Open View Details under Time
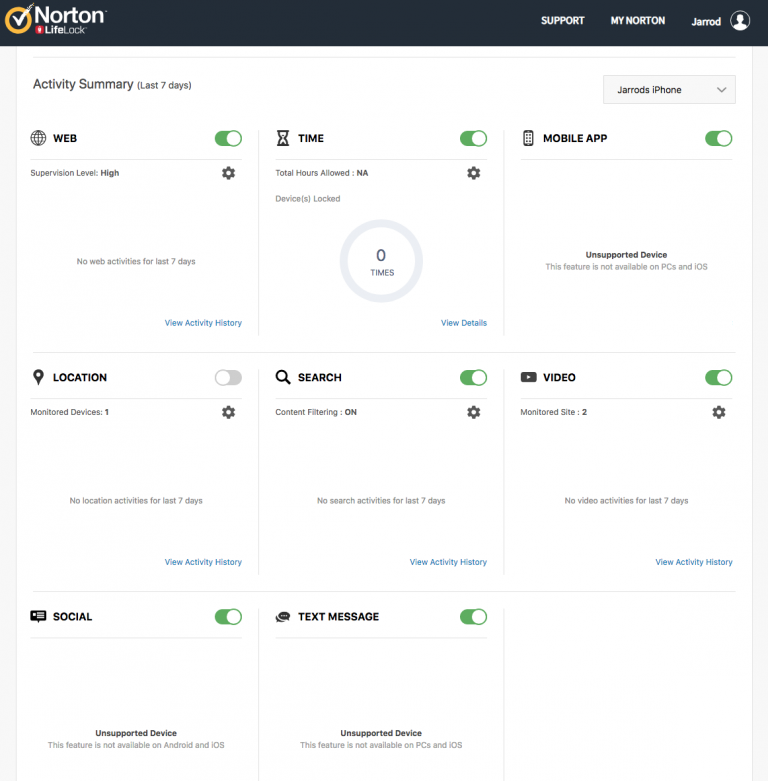This screenshot has height=781, width=768. [x=463, y=323]
